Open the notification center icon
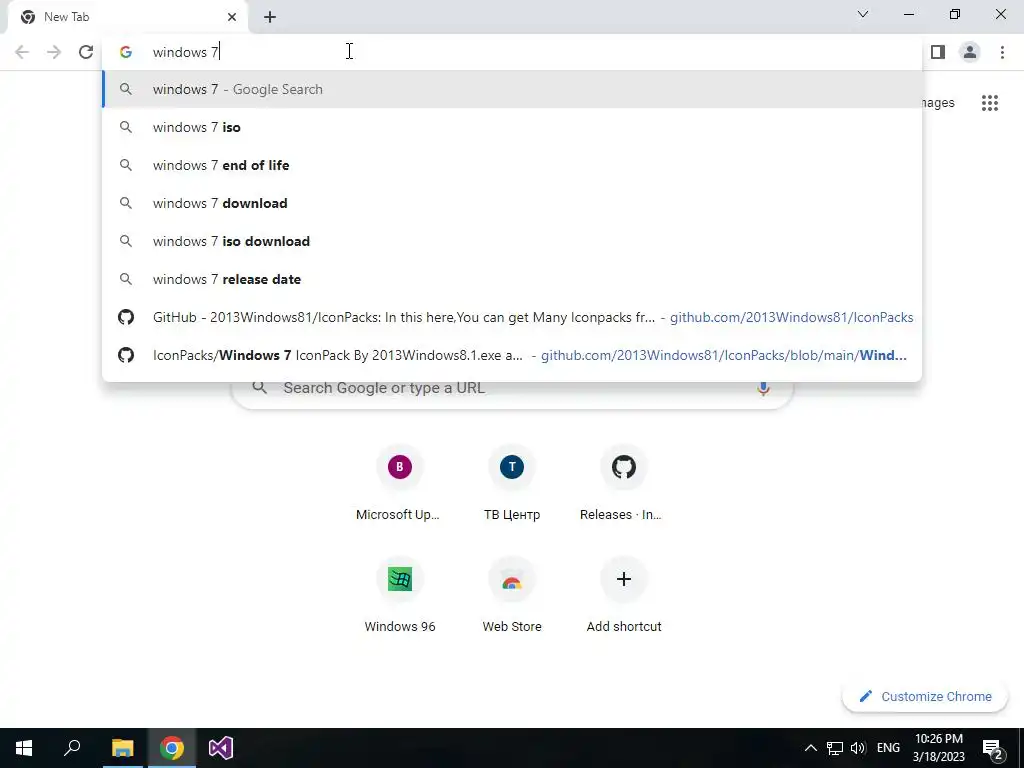 (x=993, y=748)
